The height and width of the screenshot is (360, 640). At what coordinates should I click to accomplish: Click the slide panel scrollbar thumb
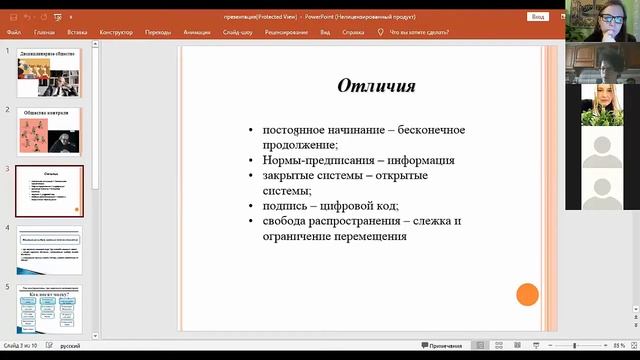(95, 118)
